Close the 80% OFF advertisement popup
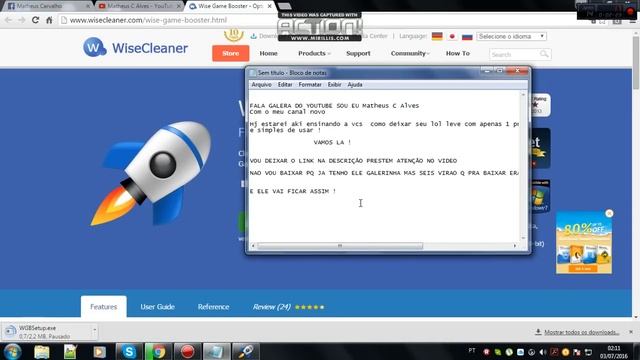Screen dimensions: 640x360 click(609, 213)
